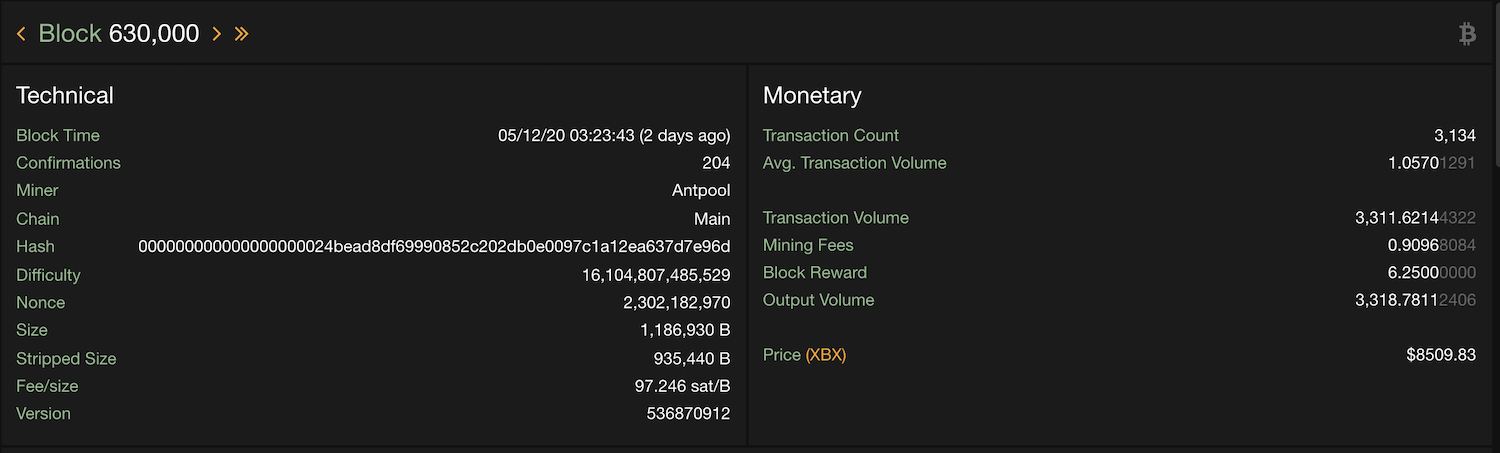Click the Transaction Count value 3,134
The image size is (1500, 453).
pyautogui.click(x=1455, y=135)
